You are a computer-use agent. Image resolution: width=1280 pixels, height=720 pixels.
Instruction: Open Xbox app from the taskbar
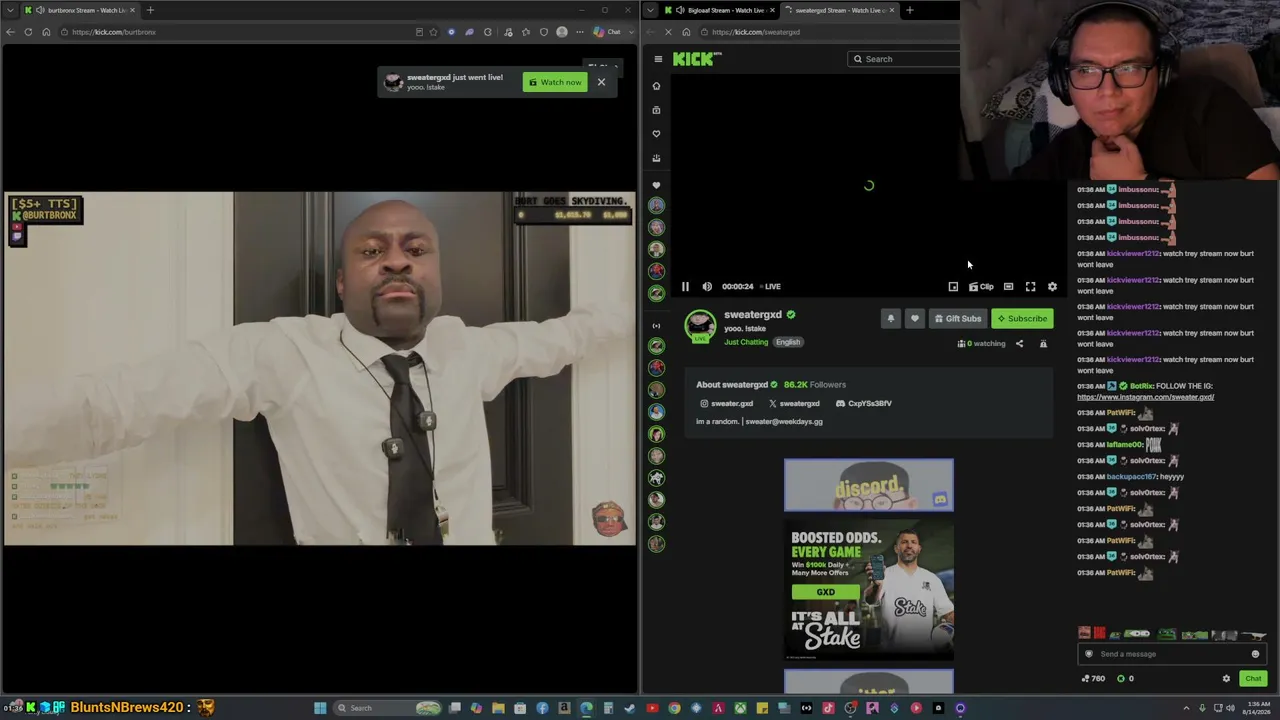tap(740, 708)
